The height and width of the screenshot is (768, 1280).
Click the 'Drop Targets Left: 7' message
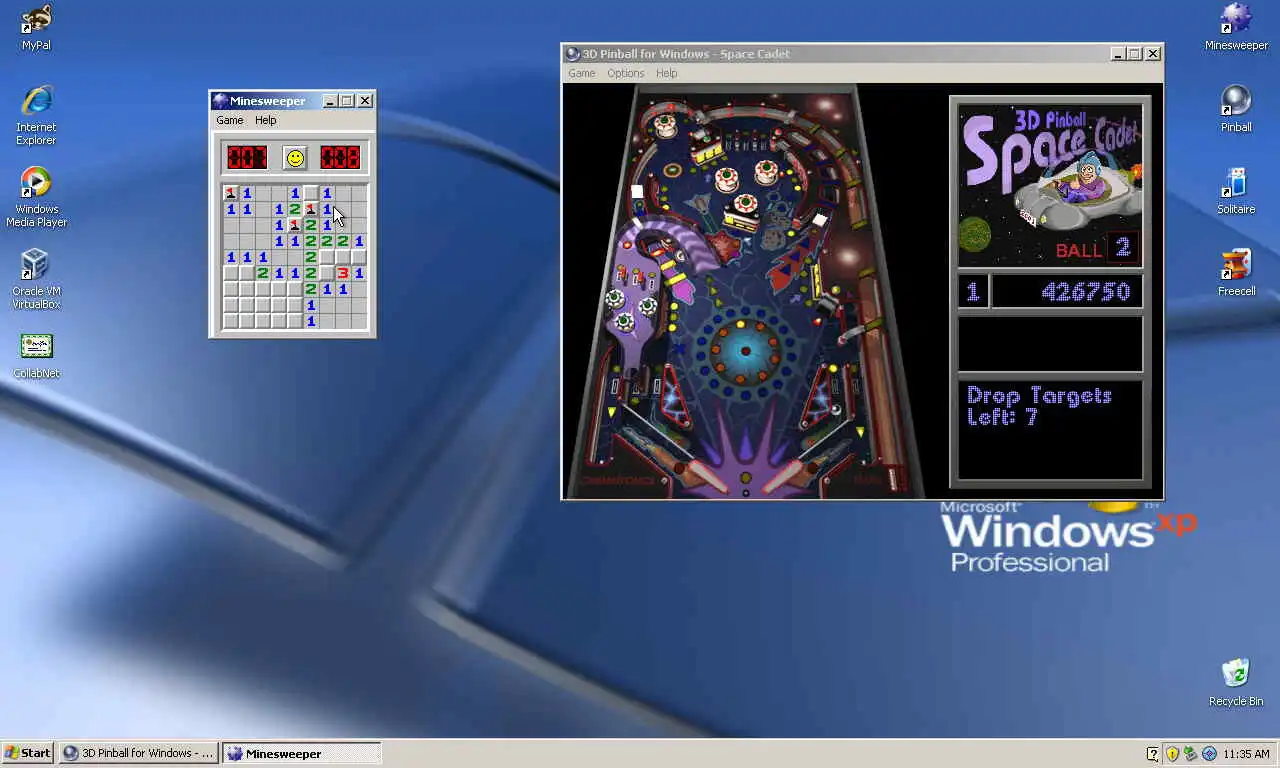click(1040, 406)
